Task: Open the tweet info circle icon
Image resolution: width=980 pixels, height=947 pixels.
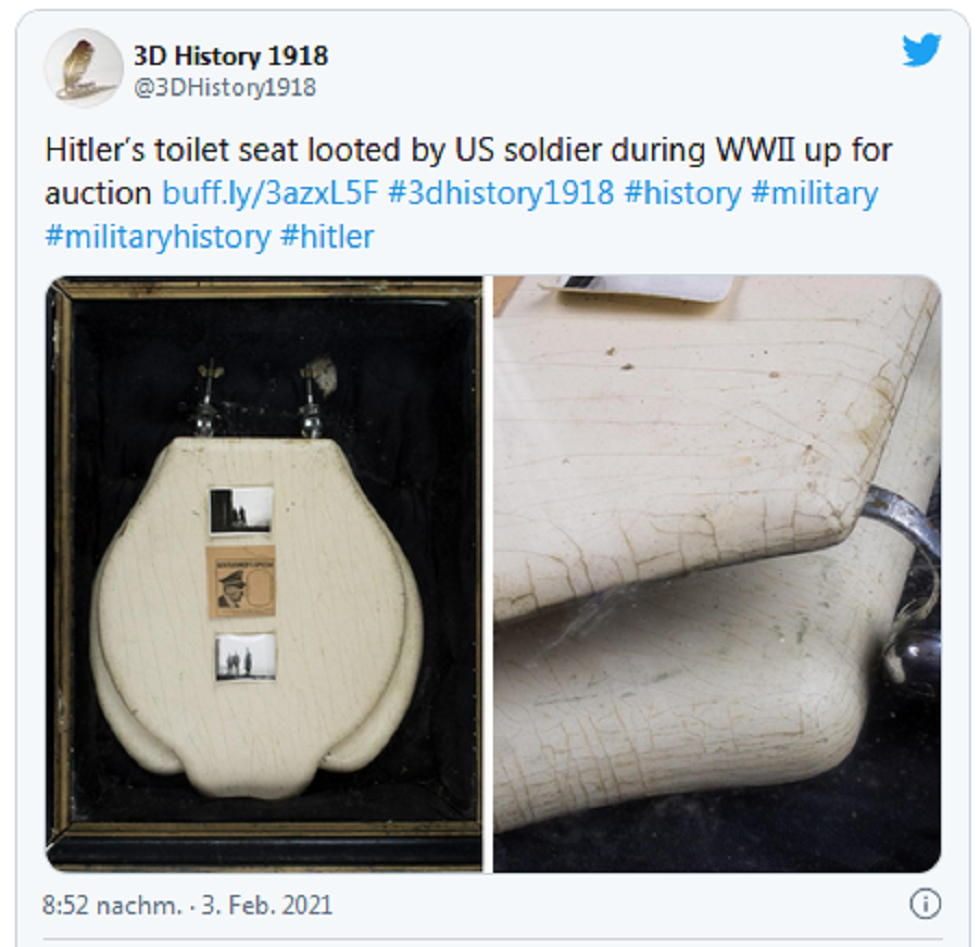Action: [925, 904]
